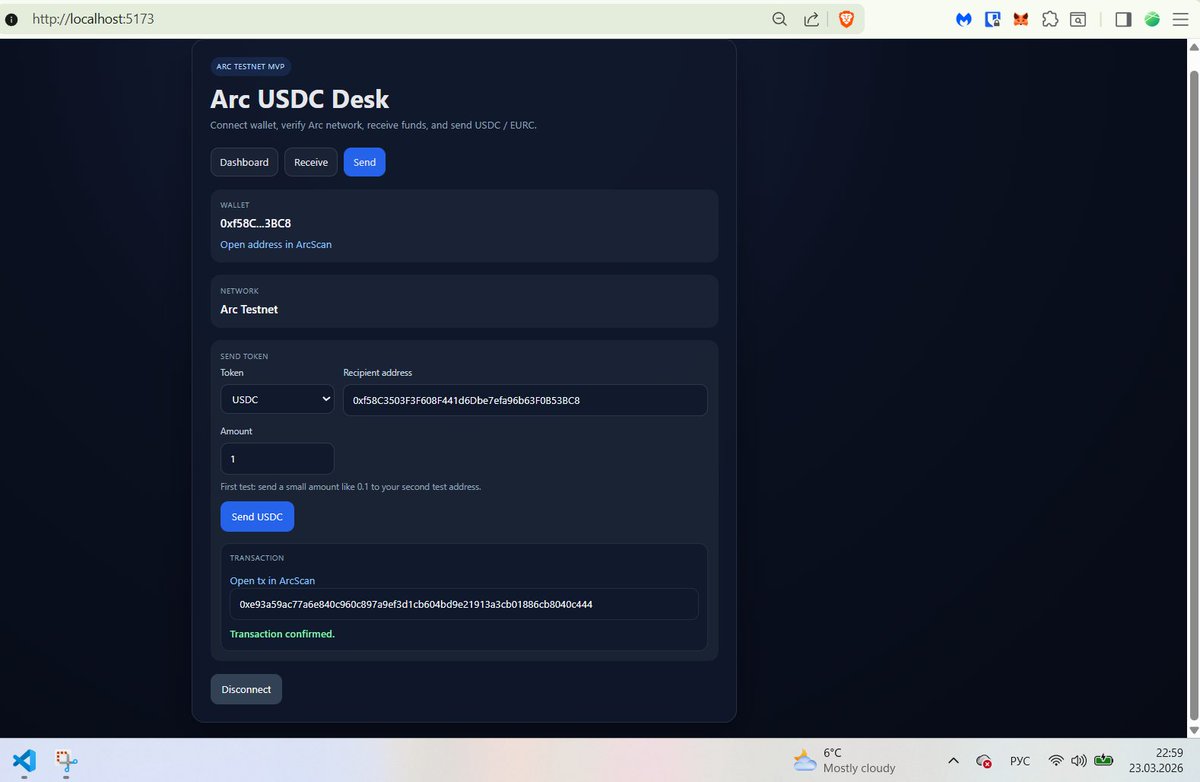This screenshot has width=1200, height=782.
Task: Click the localhost:5173 address bar URL
Action: [94, 19]
